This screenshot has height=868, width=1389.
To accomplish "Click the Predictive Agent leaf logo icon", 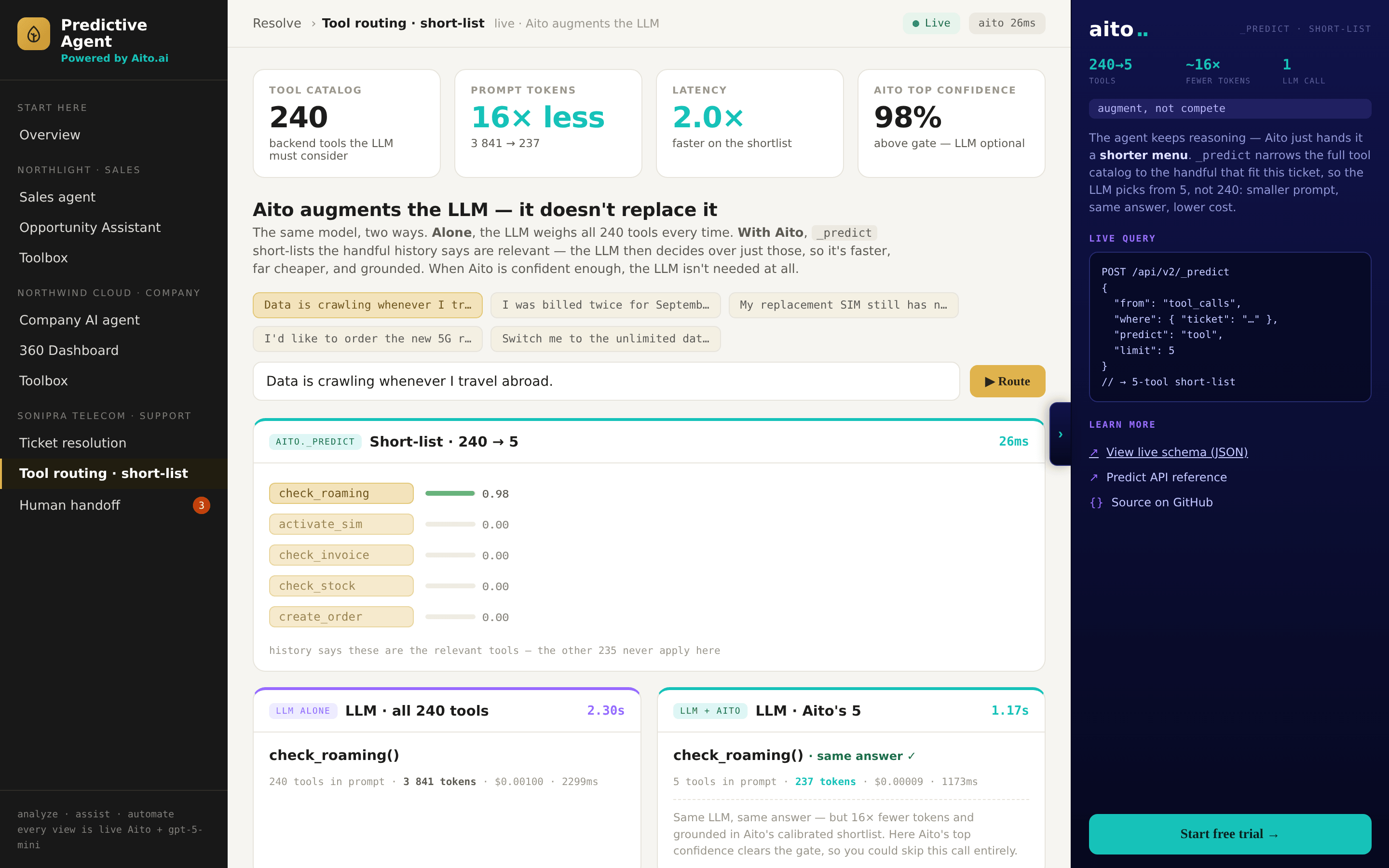I will point(34,34).
